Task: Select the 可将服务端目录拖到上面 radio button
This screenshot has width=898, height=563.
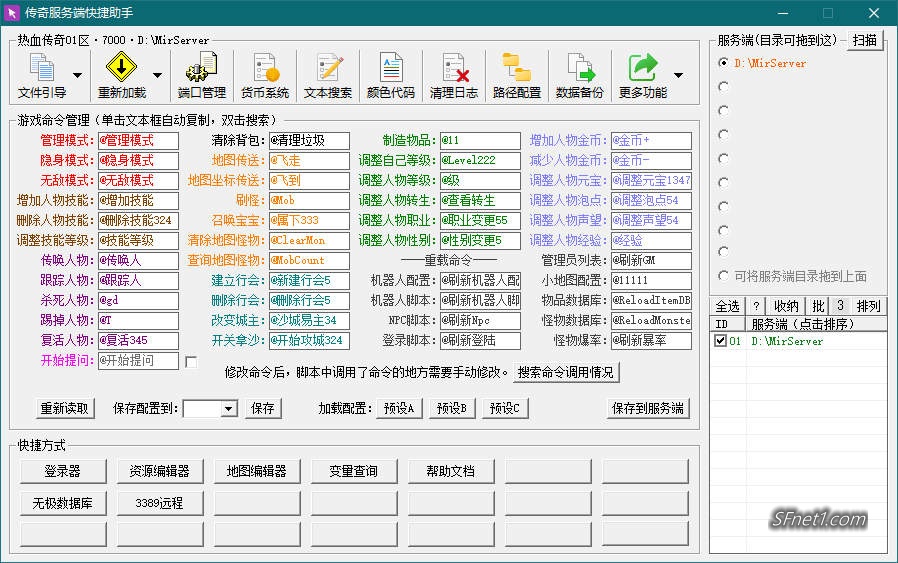Action: click(723, 276)
